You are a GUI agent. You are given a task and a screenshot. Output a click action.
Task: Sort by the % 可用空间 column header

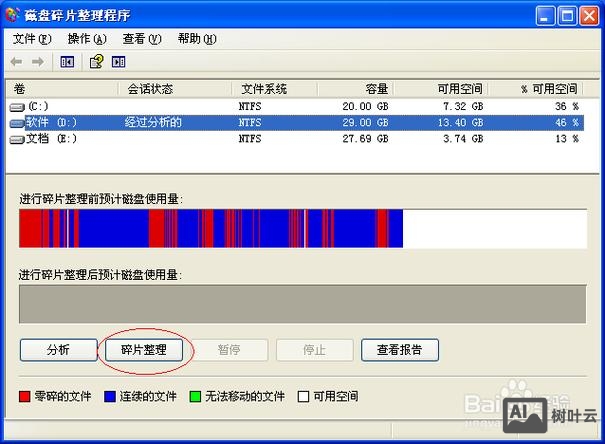535,89
